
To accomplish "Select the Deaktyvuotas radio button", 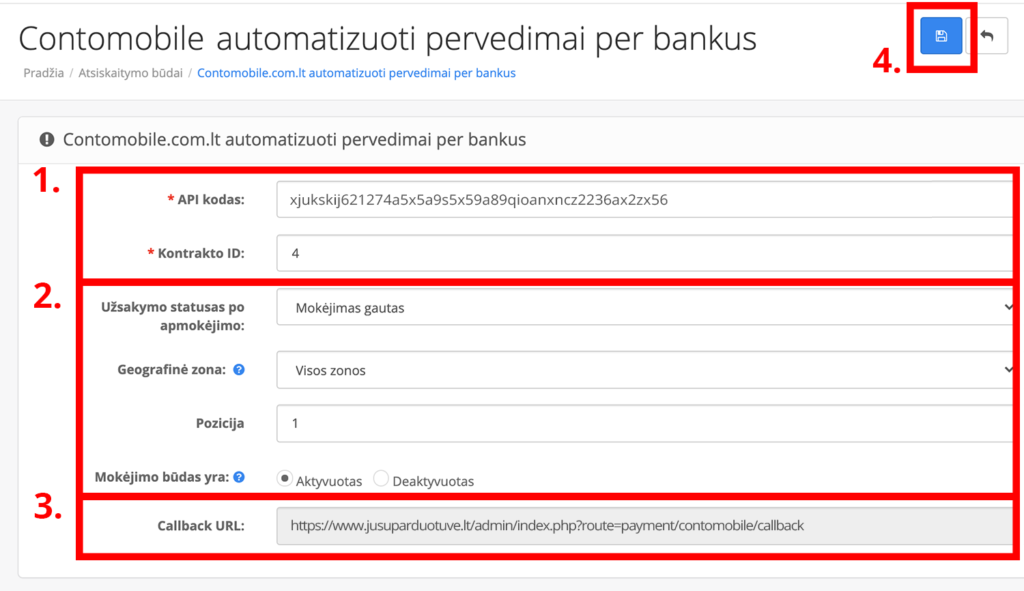I will click(381, 479).
